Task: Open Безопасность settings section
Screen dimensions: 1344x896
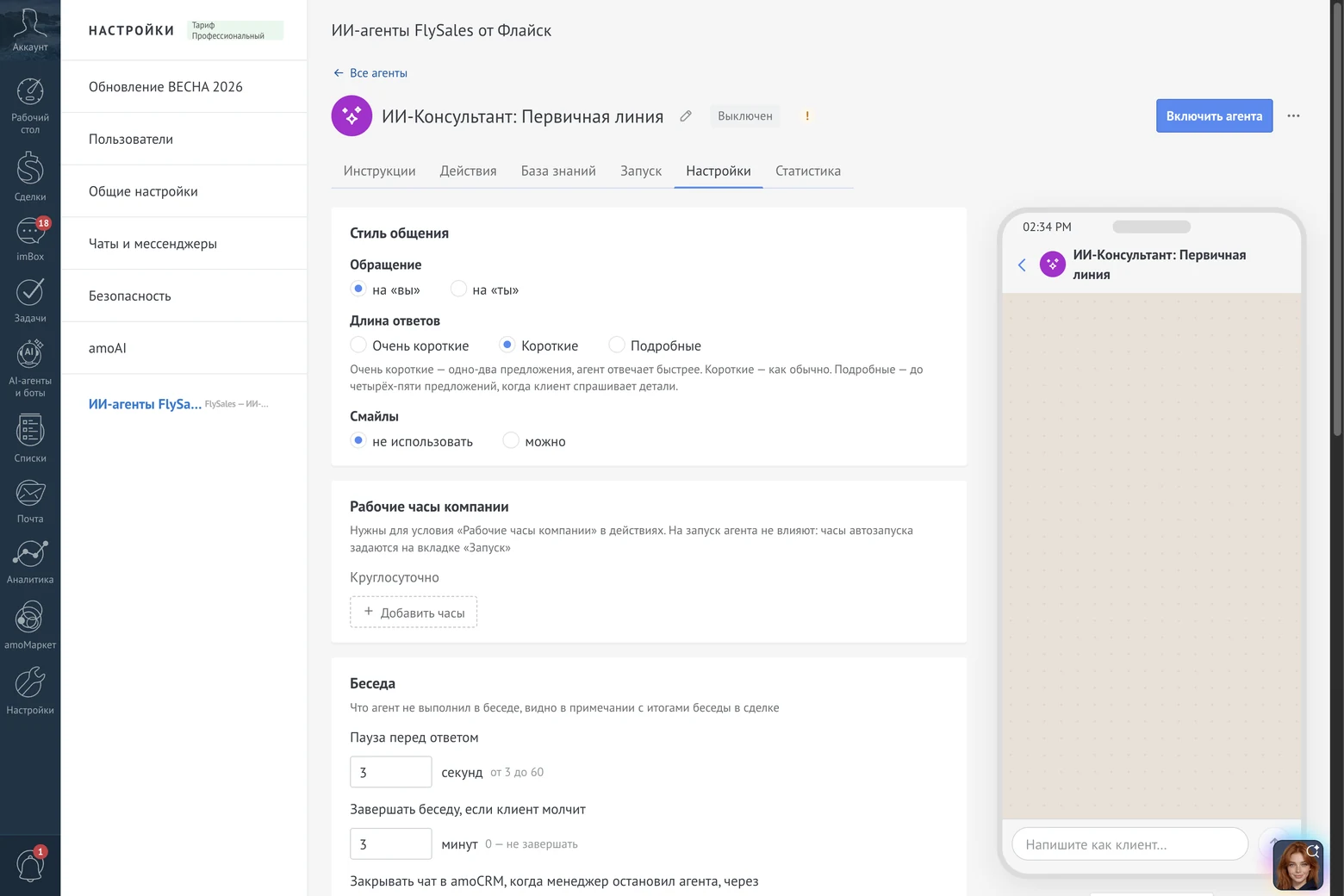Action: click(x=184, y=296)
